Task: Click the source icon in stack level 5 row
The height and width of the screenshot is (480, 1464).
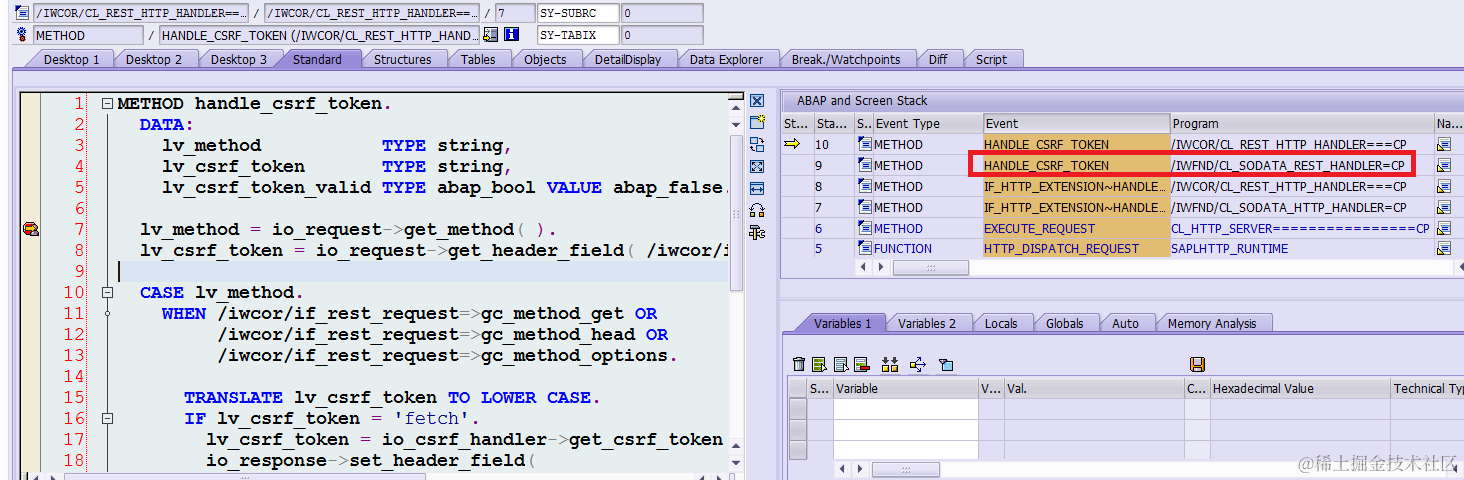Action: (864, 249)
